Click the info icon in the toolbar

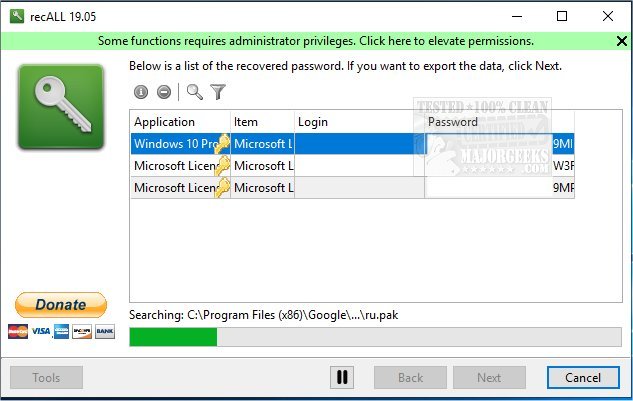tap(141, 92)
